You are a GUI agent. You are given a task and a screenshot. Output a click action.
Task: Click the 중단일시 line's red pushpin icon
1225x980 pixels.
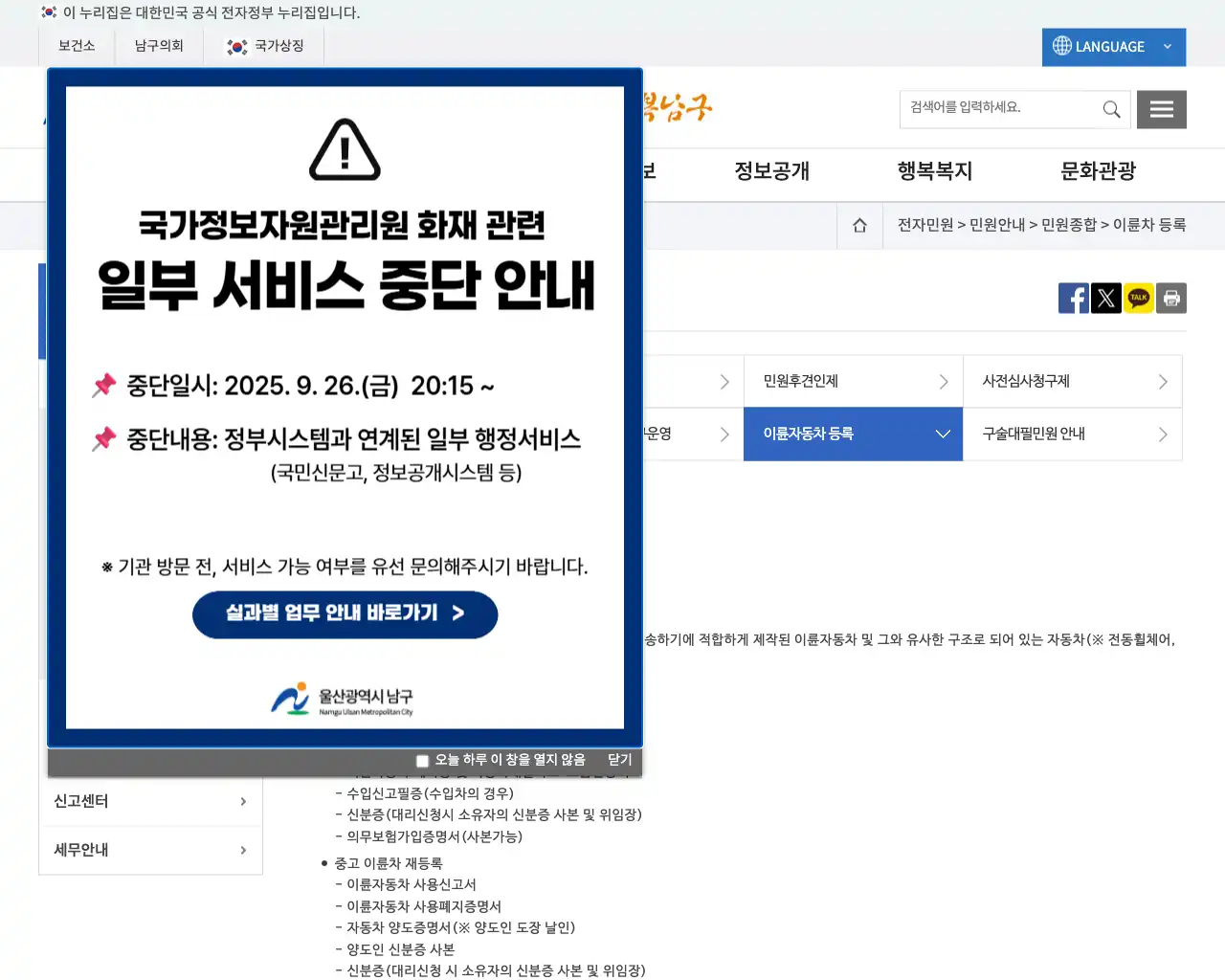coord(103,386)
